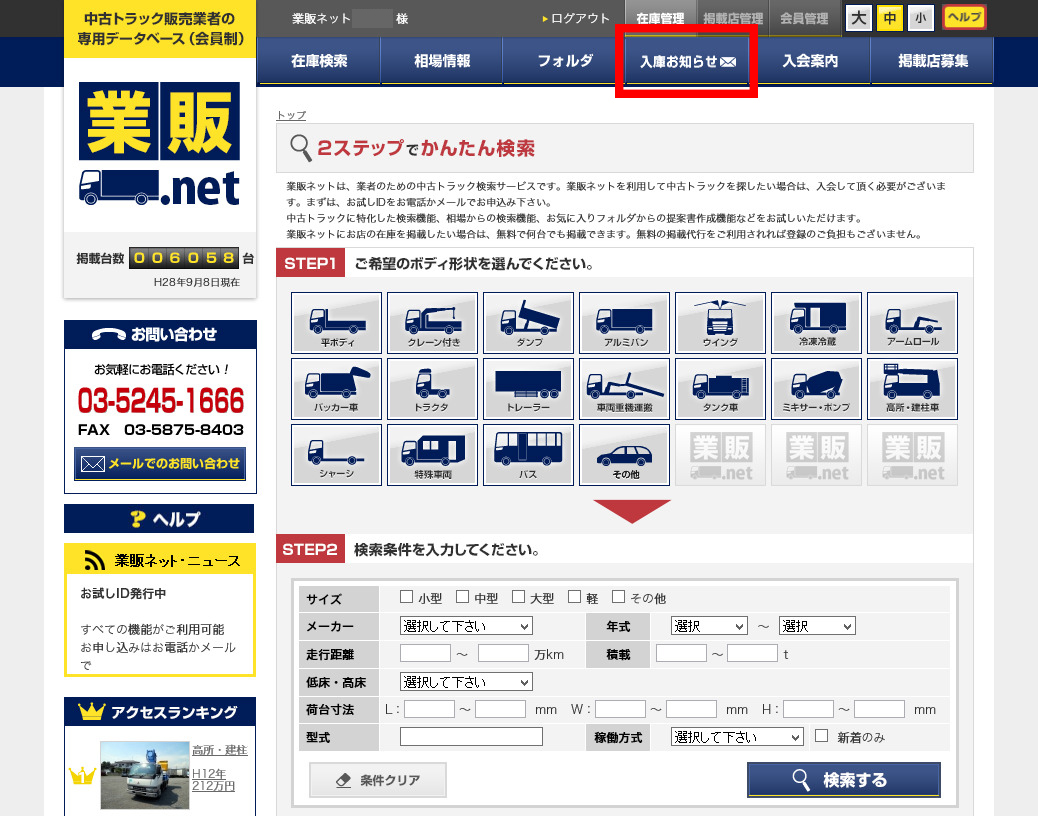Switch to 在庫管理 top tab

coord(660,19)
